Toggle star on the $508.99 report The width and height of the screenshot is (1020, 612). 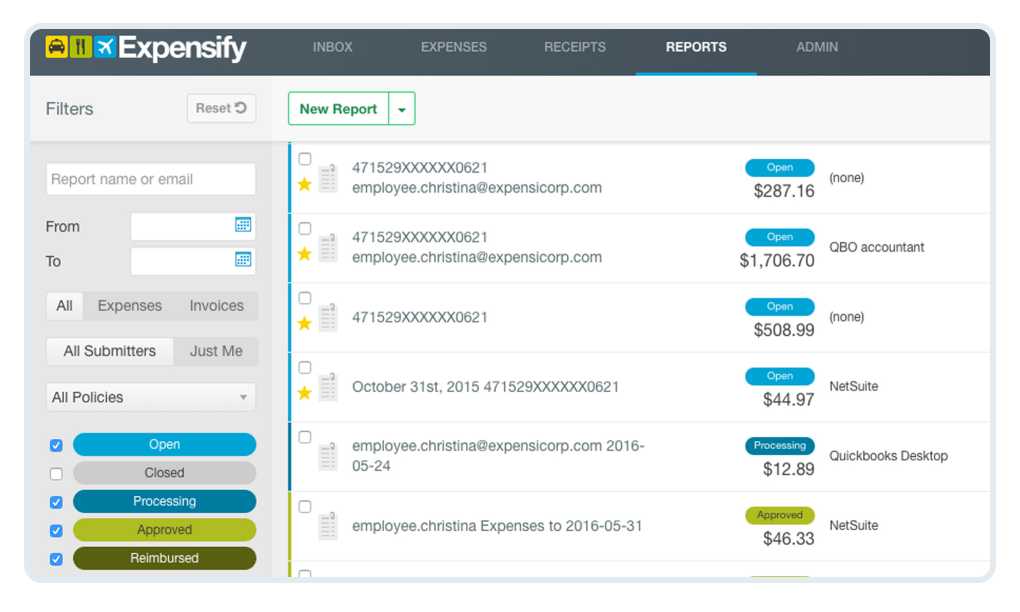click(x=304, y=324)
